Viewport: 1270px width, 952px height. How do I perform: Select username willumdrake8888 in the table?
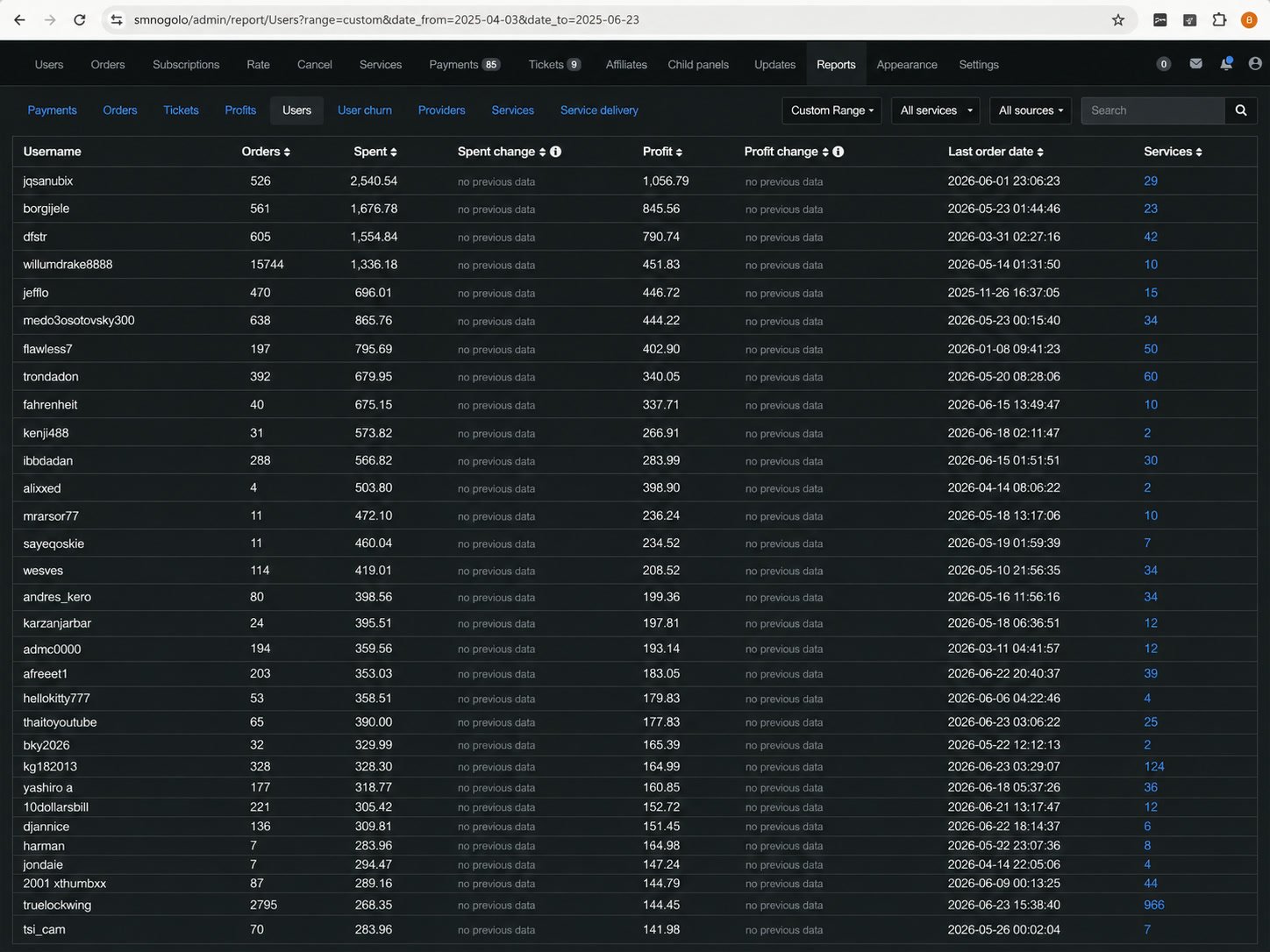(x=68, y=264)
